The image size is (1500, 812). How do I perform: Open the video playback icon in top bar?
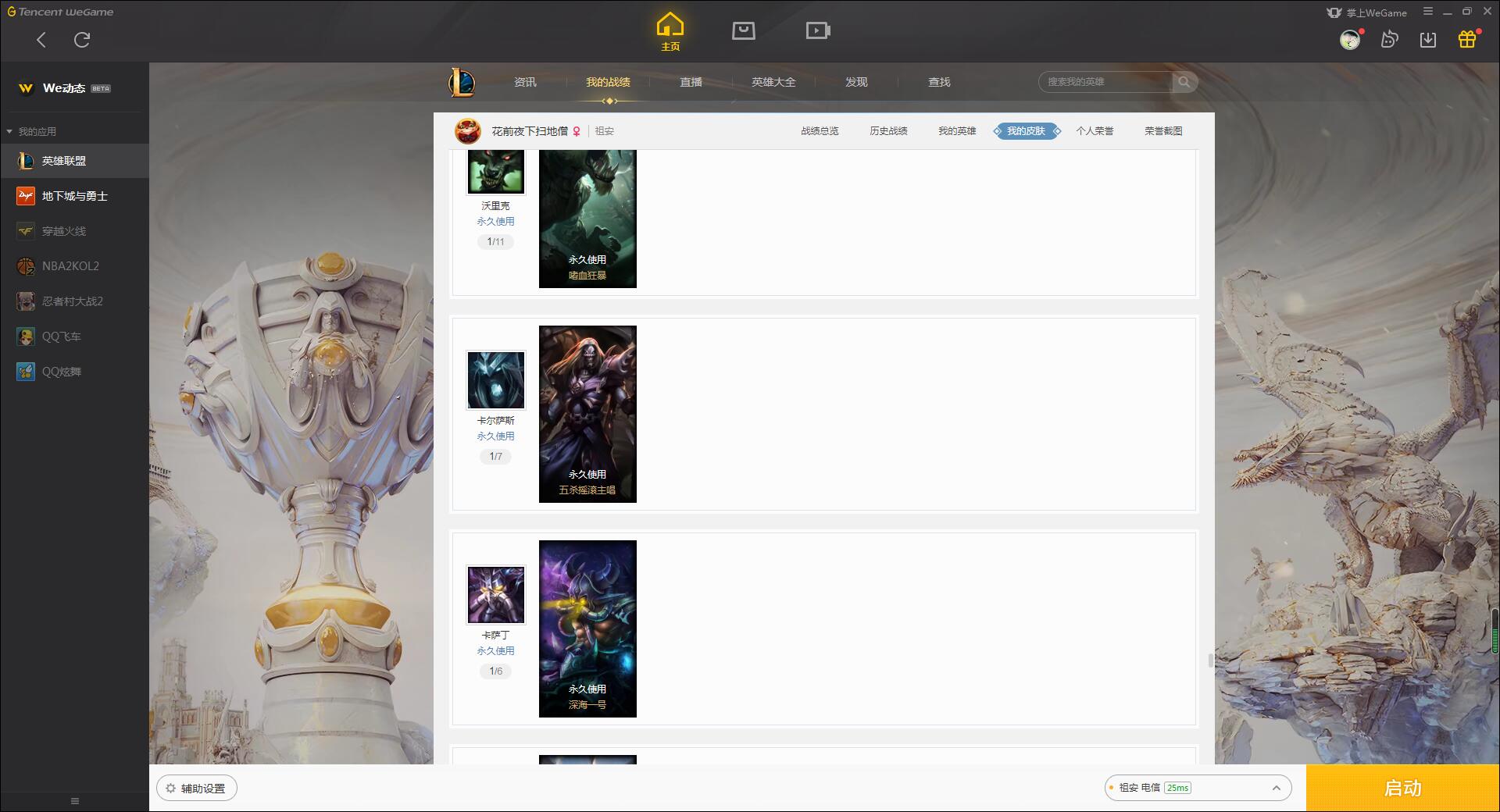pos(818,30)
